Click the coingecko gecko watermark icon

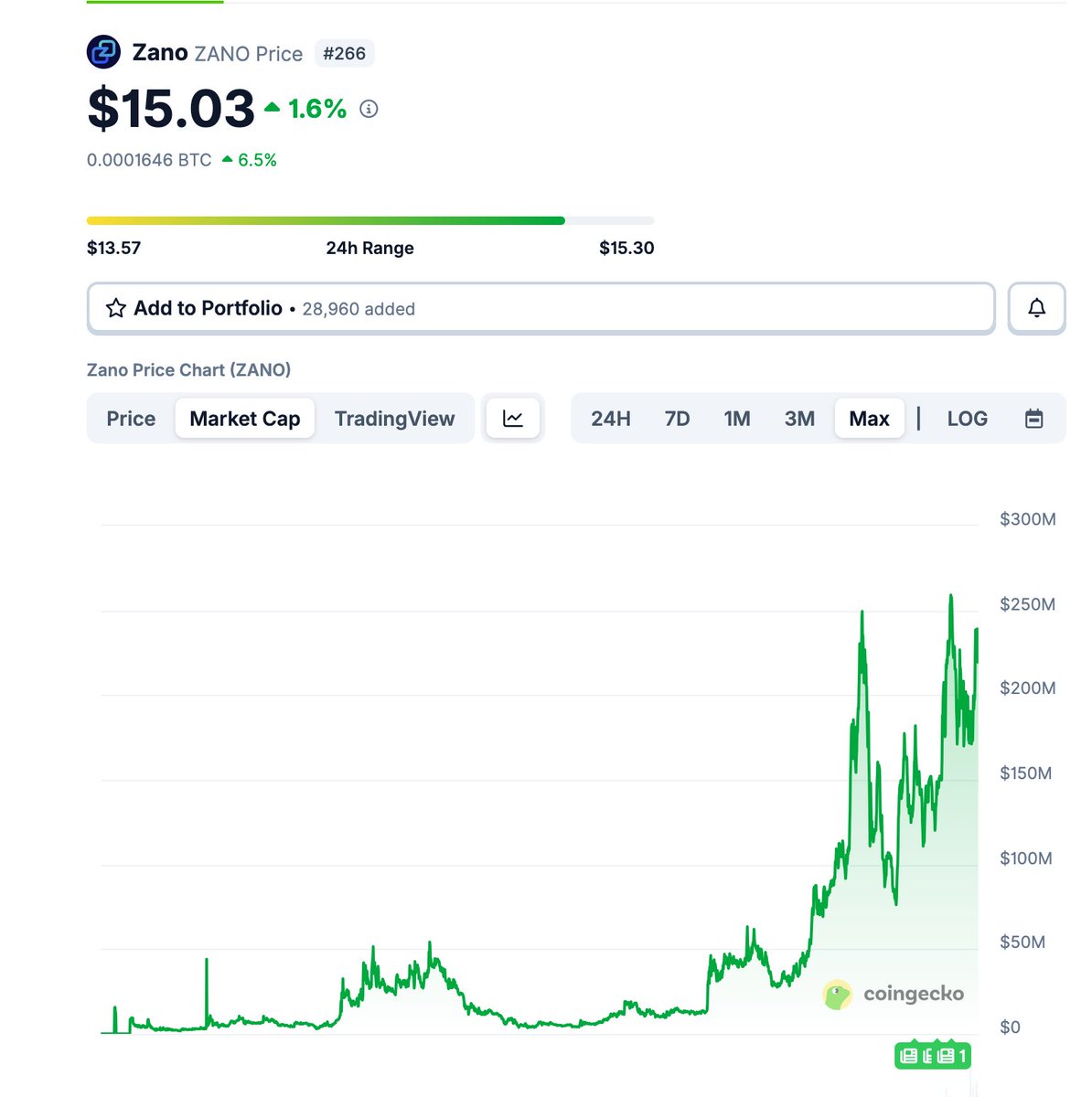(x=837, y=995)
